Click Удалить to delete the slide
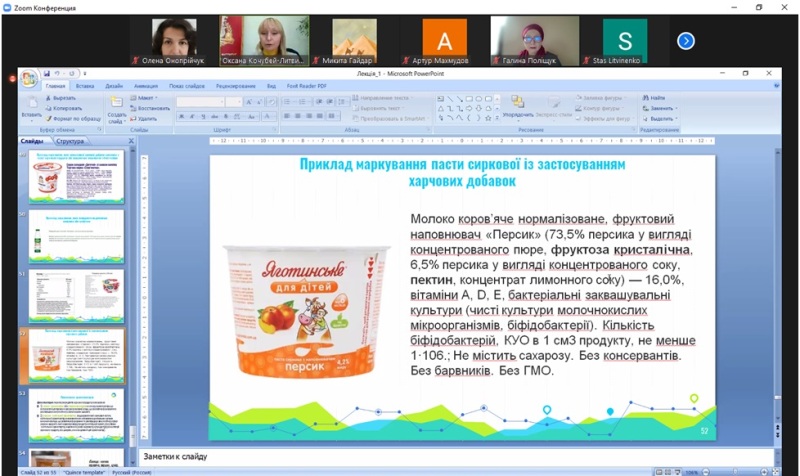This screenshot has width=800, height=476. [143, 119]
